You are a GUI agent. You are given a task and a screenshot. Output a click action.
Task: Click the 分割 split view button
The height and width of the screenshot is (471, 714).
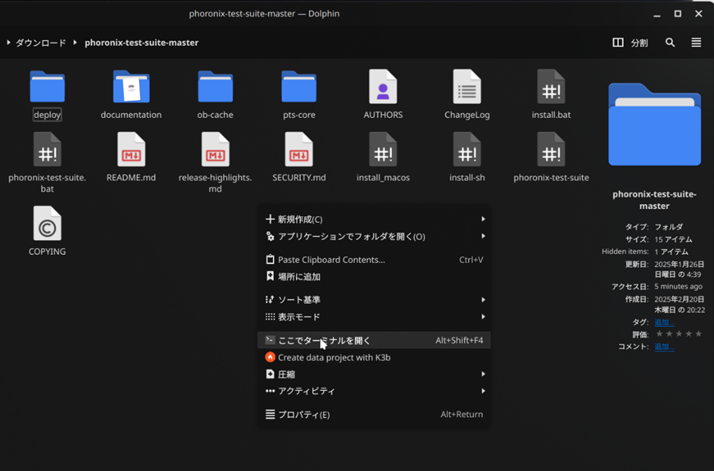pyautogui.click(x=630, y=42)
